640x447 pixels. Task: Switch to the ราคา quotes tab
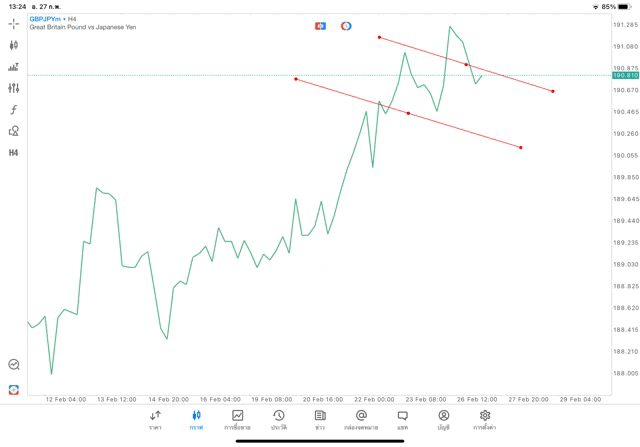[x=155, y=420]
